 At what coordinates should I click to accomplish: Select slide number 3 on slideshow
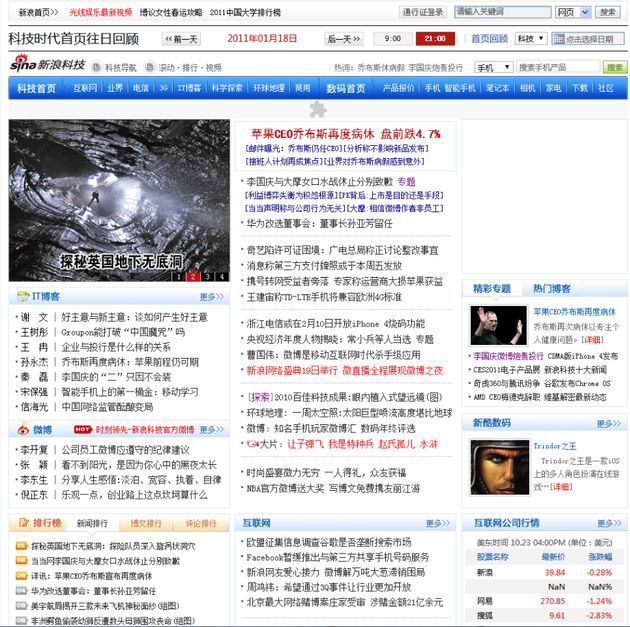[x=207, y=276]
